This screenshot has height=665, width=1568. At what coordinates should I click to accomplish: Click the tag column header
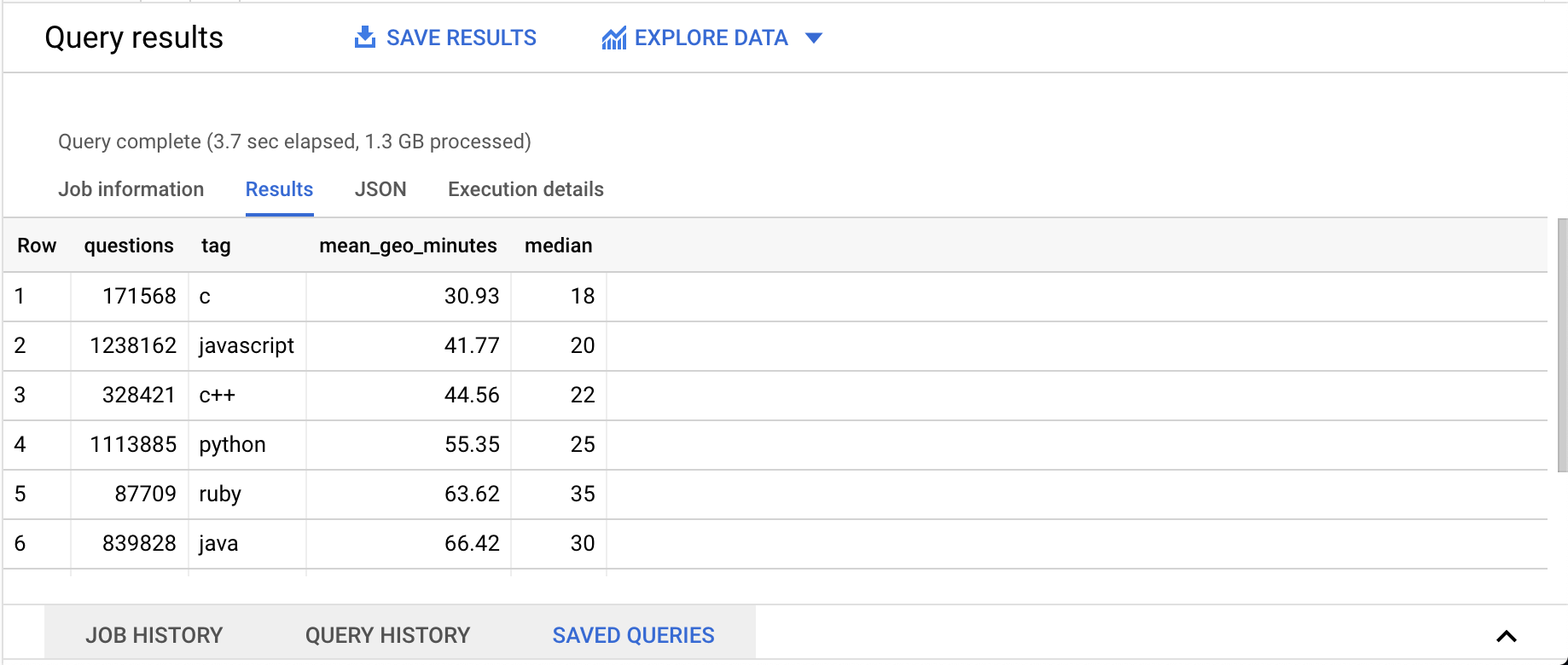[x=216, y=246]
